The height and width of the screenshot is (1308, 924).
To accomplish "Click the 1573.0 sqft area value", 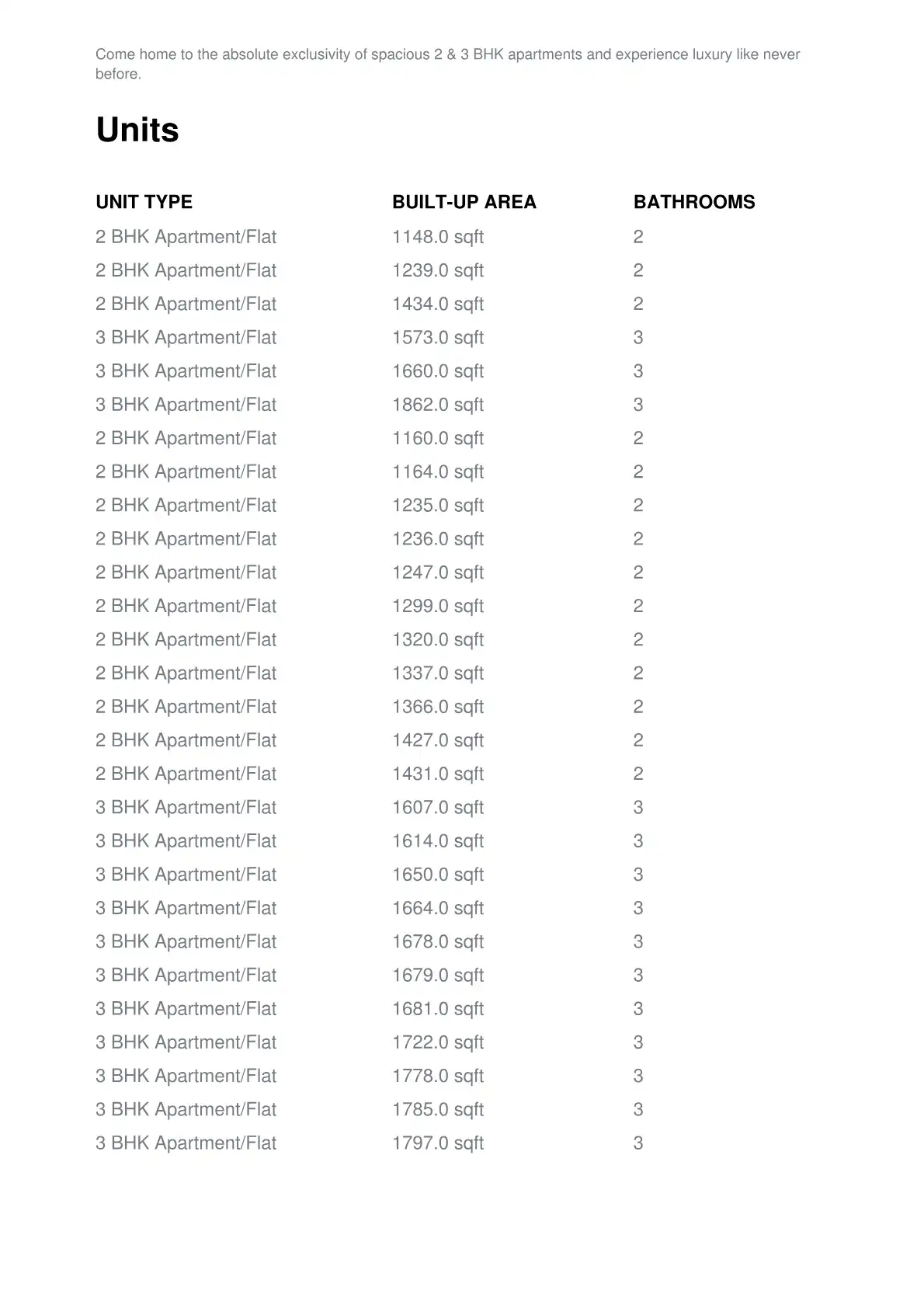I will coord(437,337).
